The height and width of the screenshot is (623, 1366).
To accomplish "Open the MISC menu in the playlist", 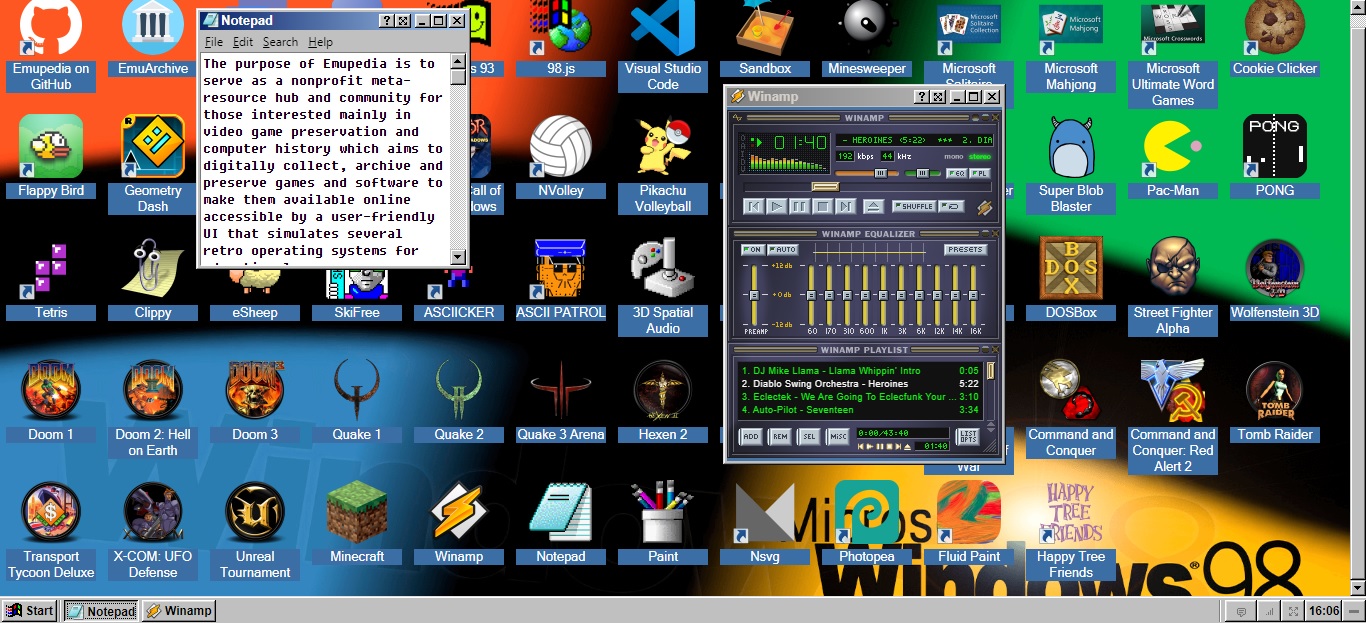I will pyautogui.click(x=837, y=436).
